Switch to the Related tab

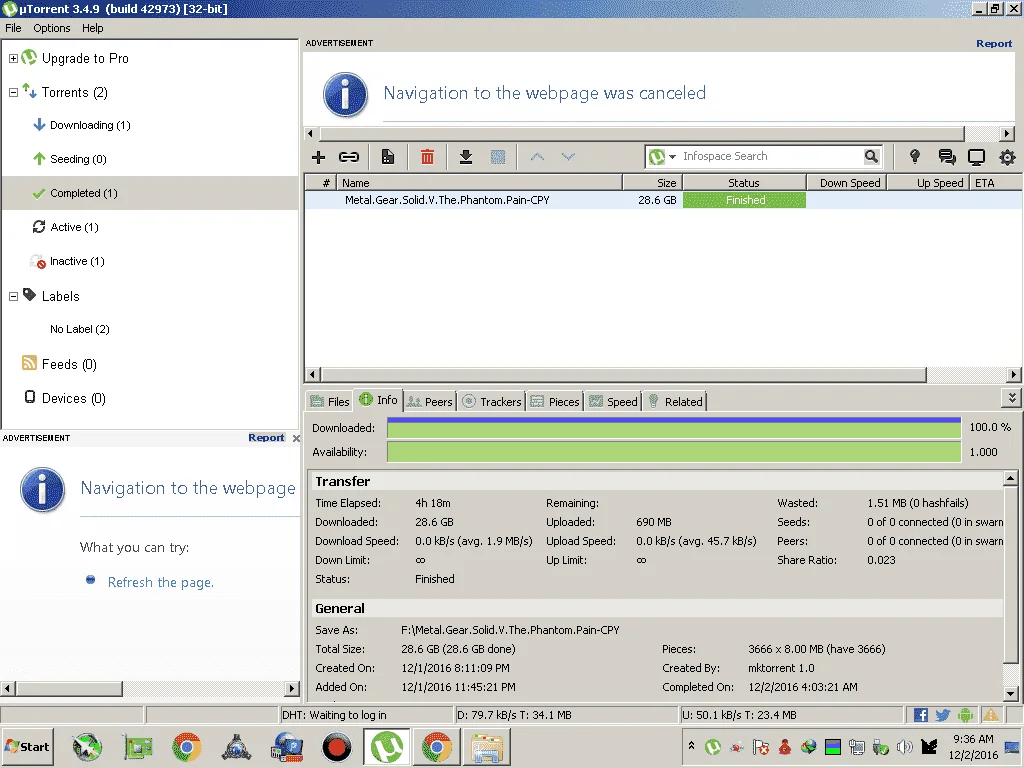coord(676,402)
